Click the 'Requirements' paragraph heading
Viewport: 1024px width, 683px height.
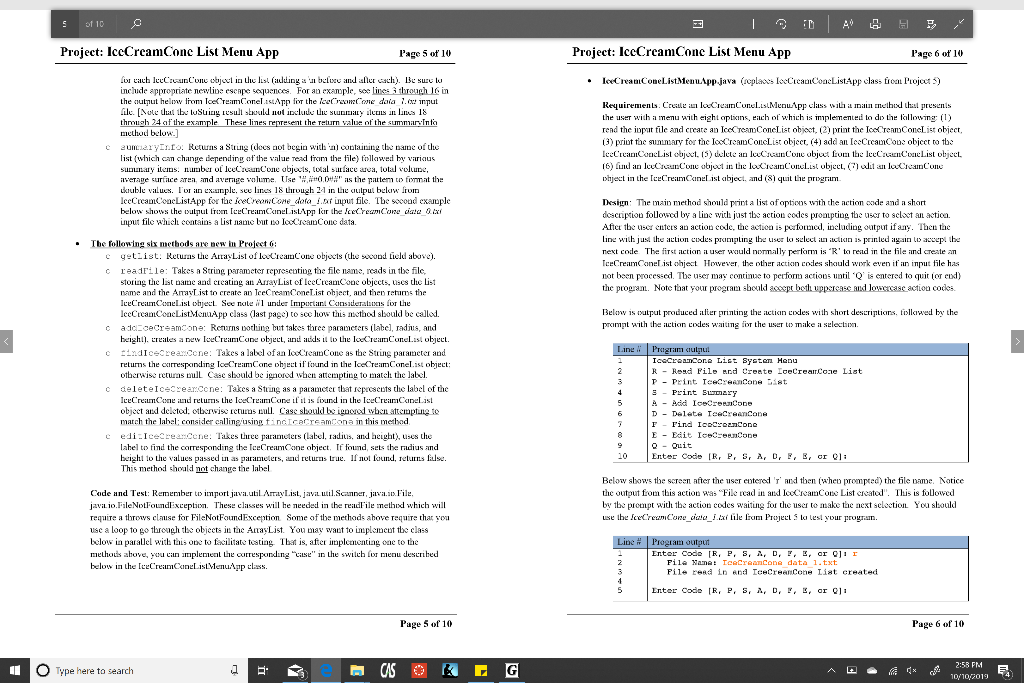coord(630,105)
